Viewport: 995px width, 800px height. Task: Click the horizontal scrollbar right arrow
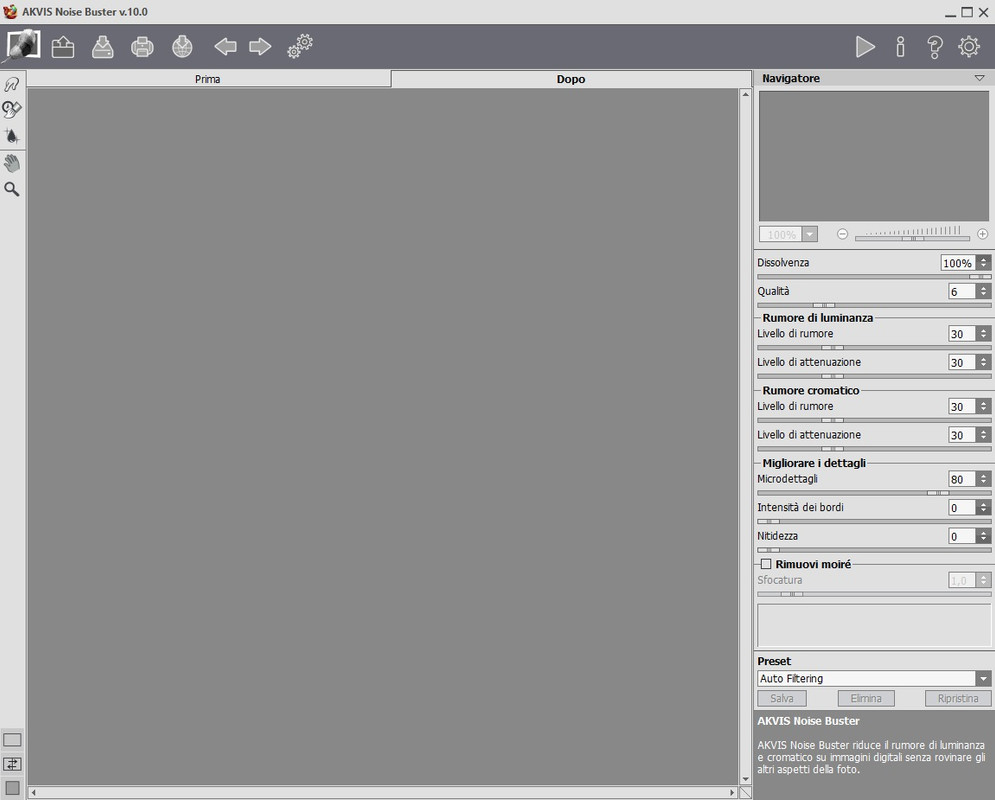click(732, 792)
